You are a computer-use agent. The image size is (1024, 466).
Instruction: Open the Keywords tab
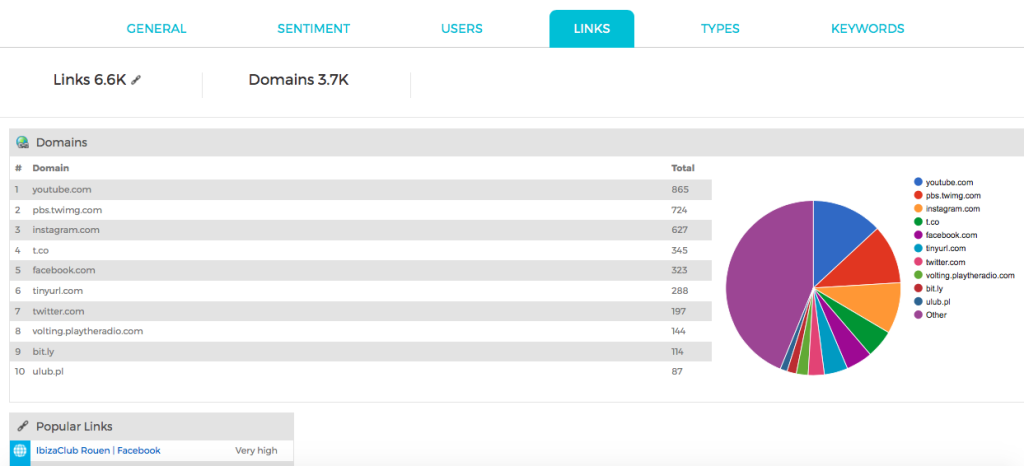[867, 29]
